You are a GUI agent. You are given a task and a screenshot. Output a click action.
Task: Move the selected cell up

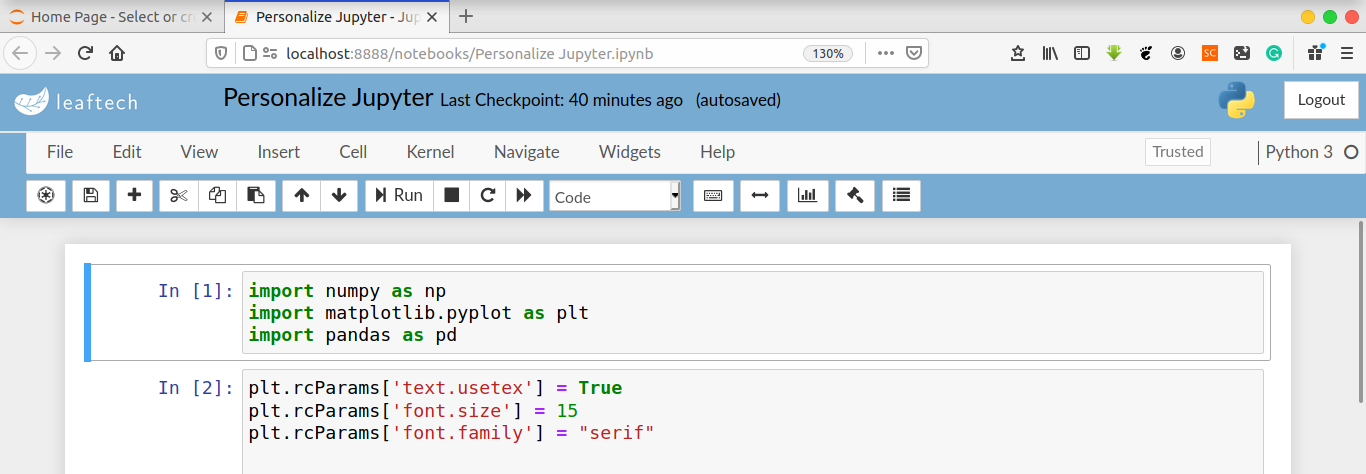point(301,196)
